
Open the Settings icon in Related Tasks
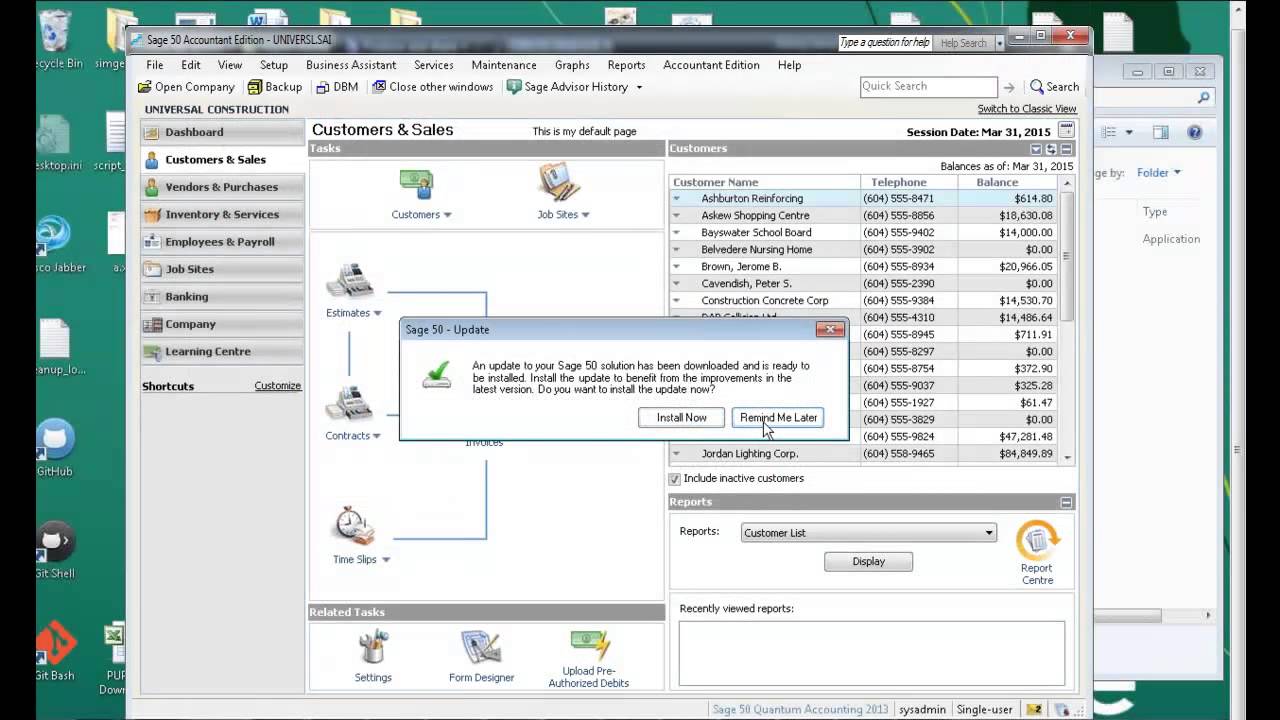(373, 647)
